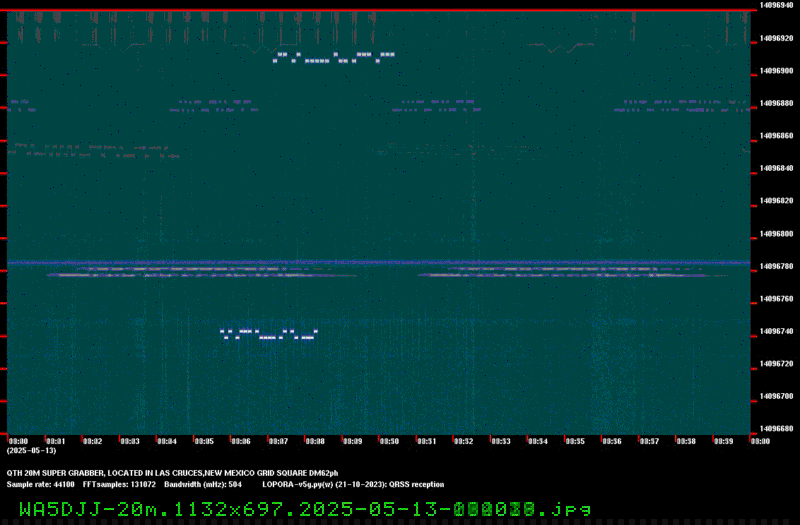This screenshot has width=800, height=525.
Task: Click the 14096840 frequency label
Action: tap(777, 168)
